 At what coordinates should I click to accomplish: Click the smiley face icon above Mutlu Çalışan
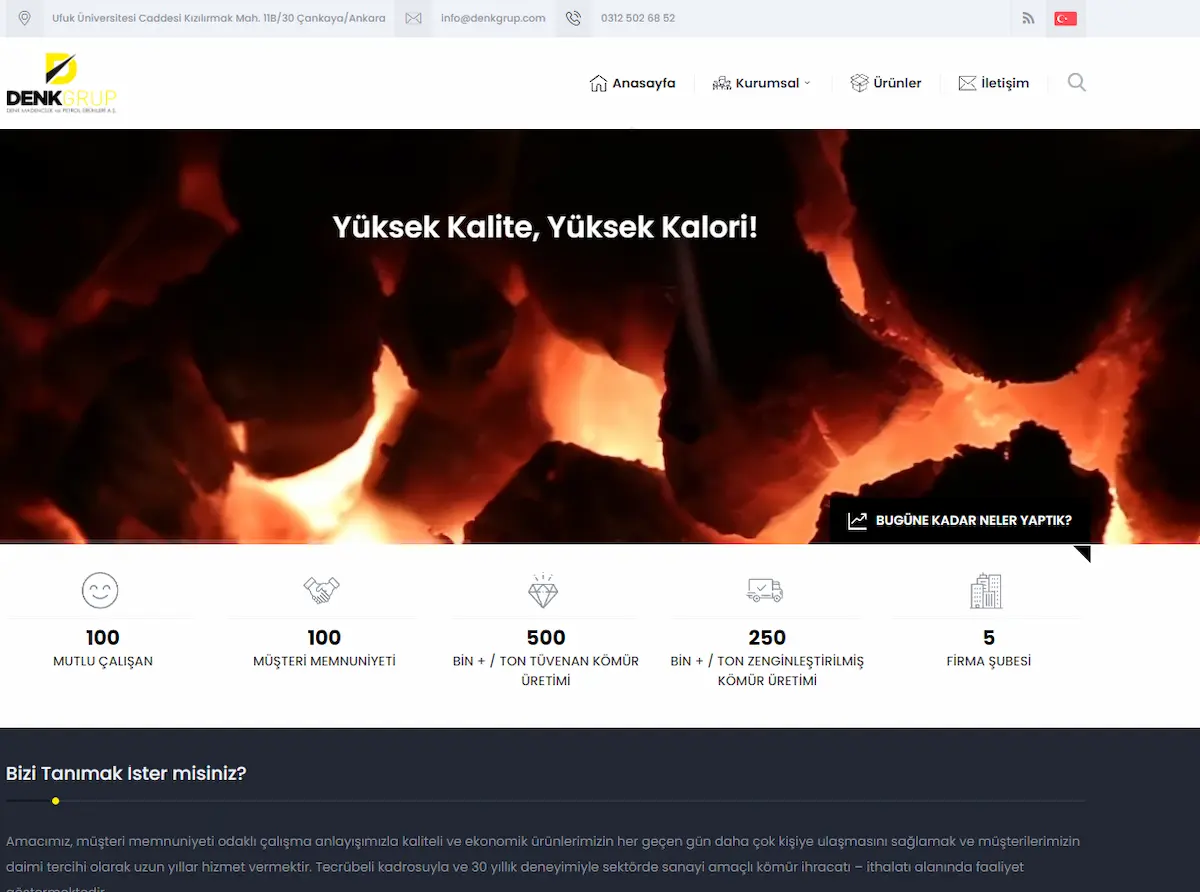click(100, 590)
